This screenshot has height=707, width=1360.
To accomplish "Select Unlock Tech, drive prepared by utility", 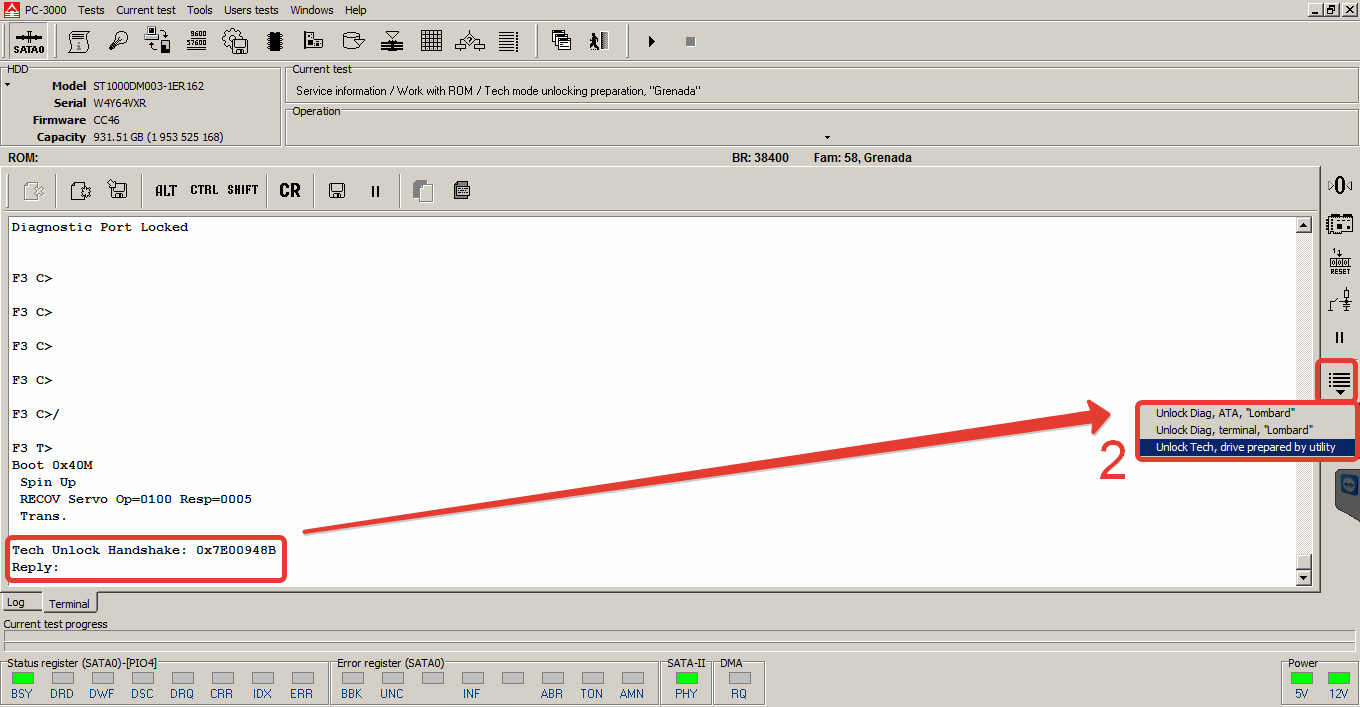I will point(1245,447).
